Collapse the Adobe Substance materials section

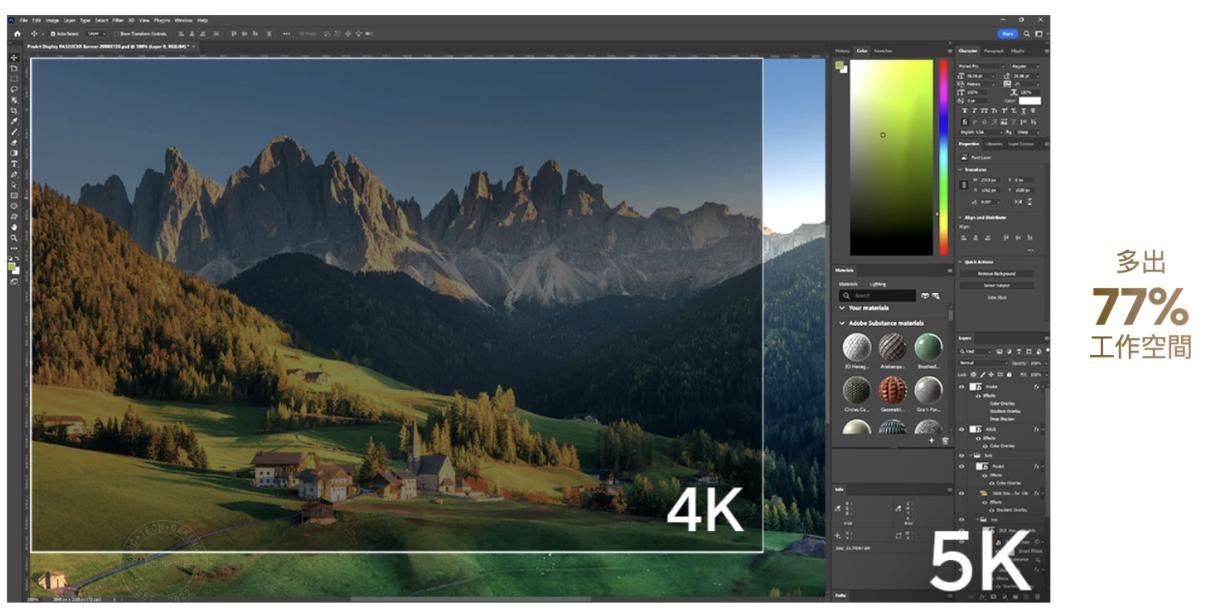842,322
